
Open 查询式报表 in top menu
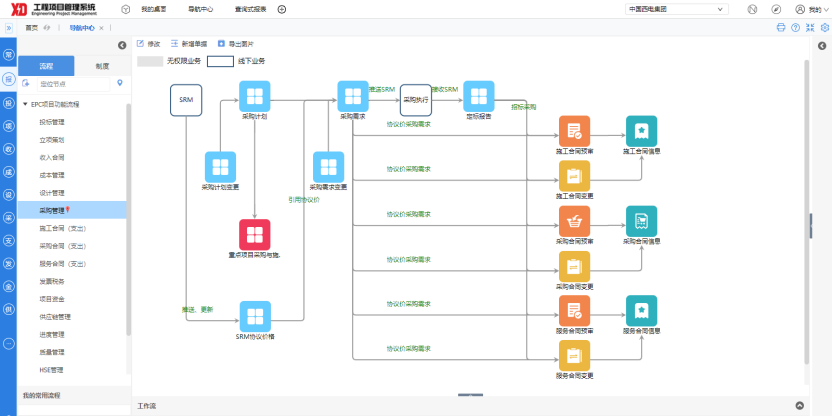249,9
